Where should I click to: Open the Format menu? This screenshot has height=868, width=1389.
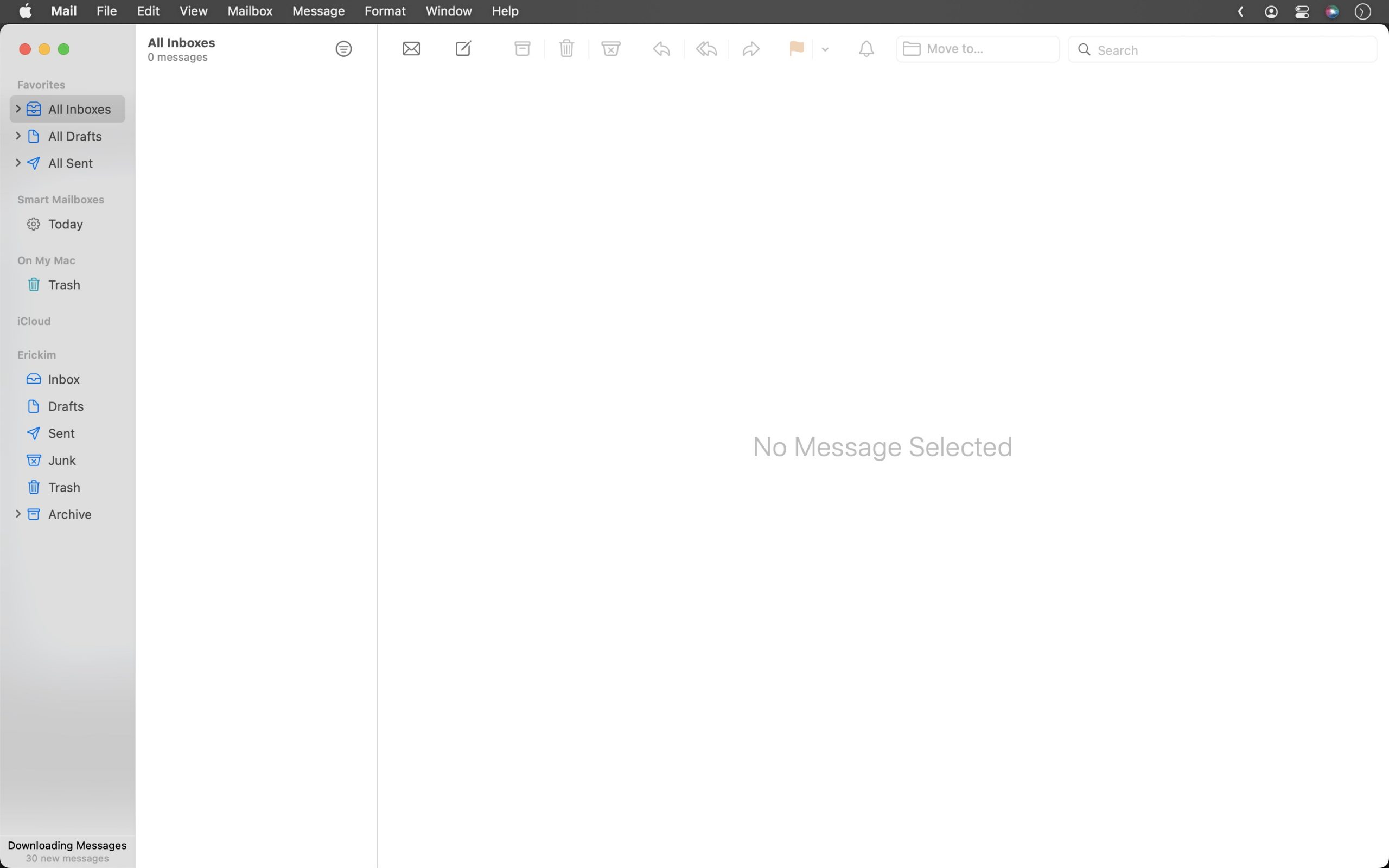tap(385, 11)
